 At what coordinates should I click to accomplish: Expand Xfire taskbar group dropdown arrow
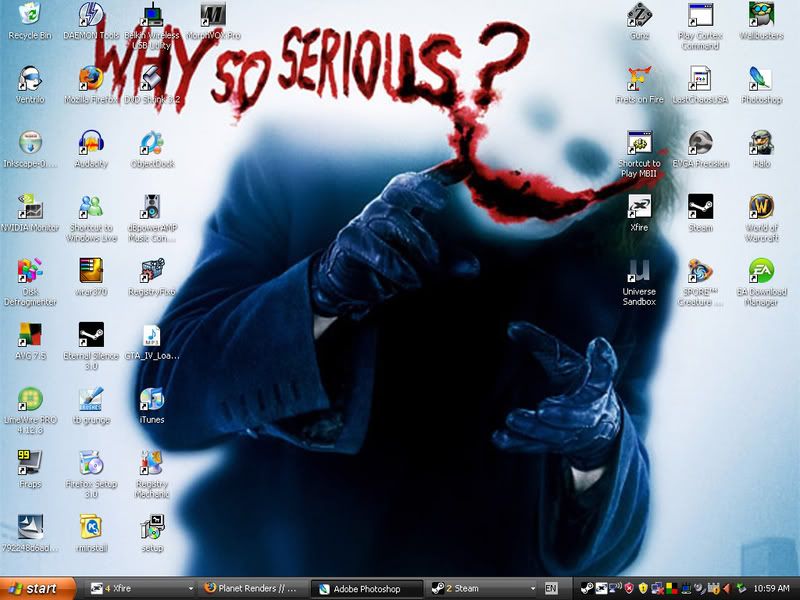click(x=191, y=589)
